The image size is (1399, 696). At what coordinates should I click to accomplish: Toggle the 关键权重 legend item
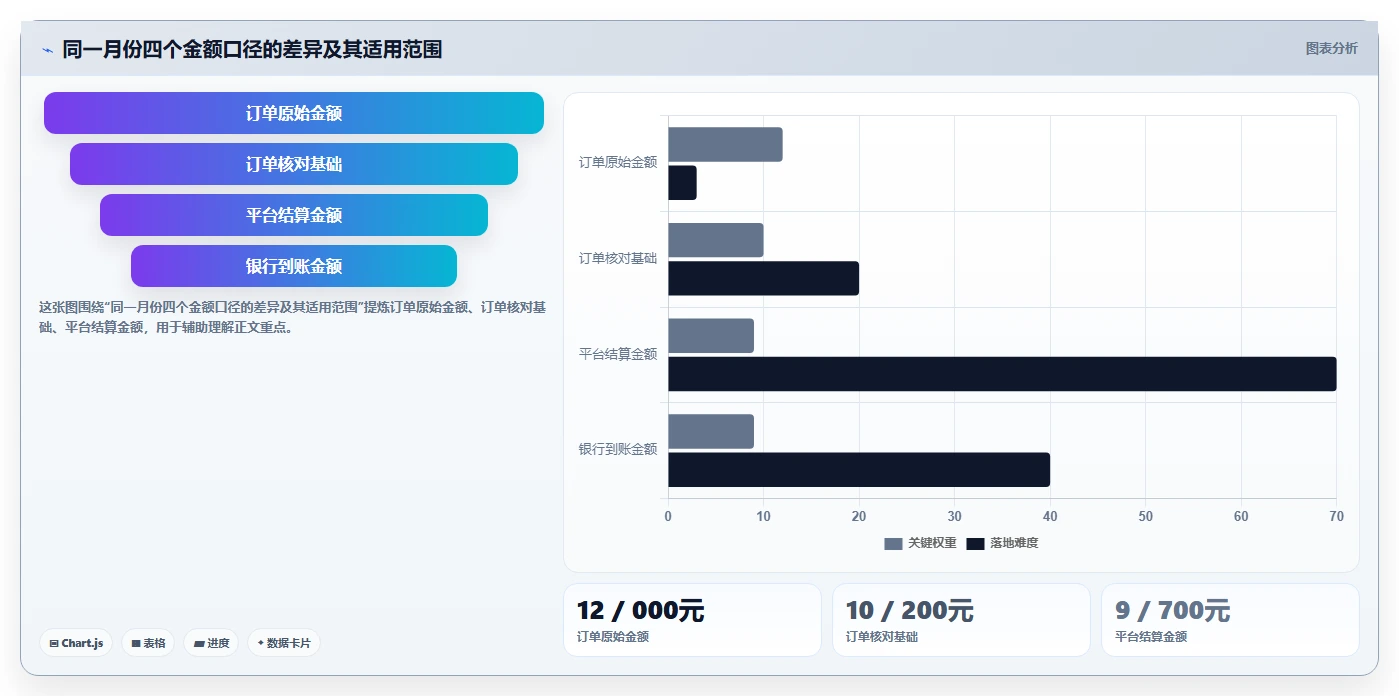tap(920, 543)
